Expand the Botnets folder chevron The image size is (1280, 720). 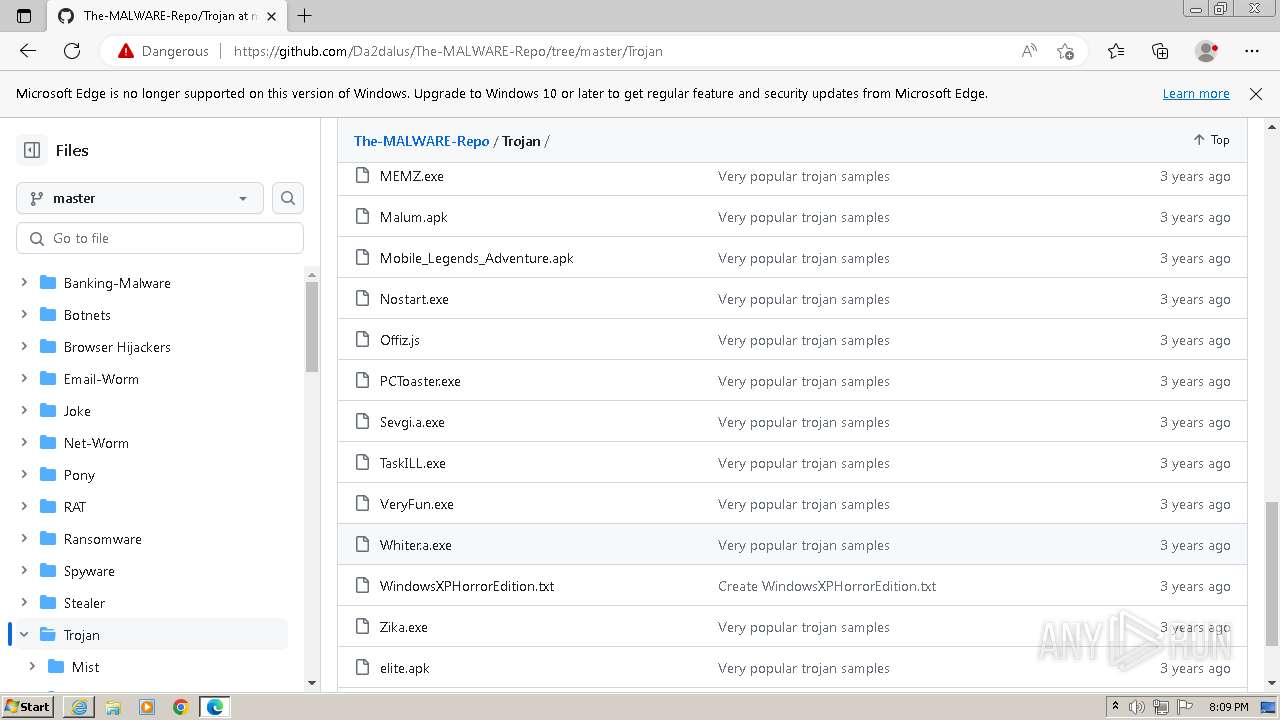[x=24, y=315]
